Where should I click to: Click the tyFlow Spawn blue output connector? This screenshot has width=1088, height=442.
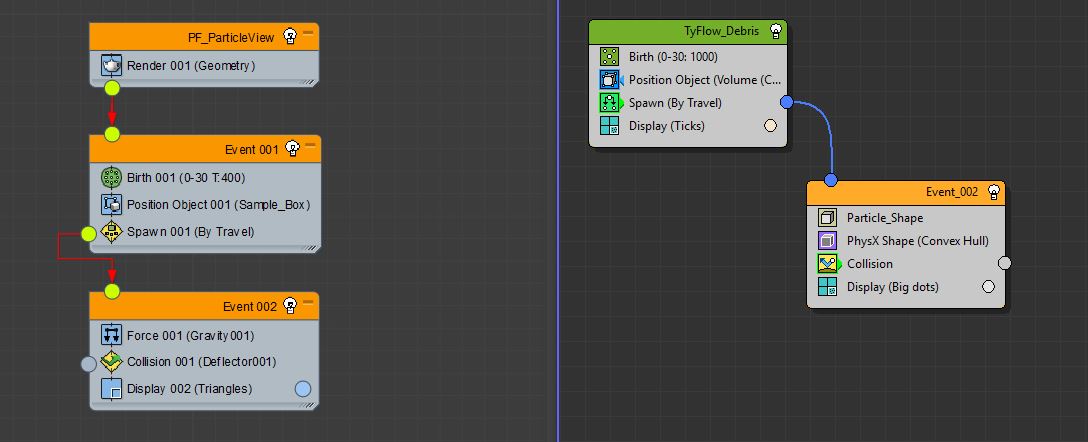[786, 102]
